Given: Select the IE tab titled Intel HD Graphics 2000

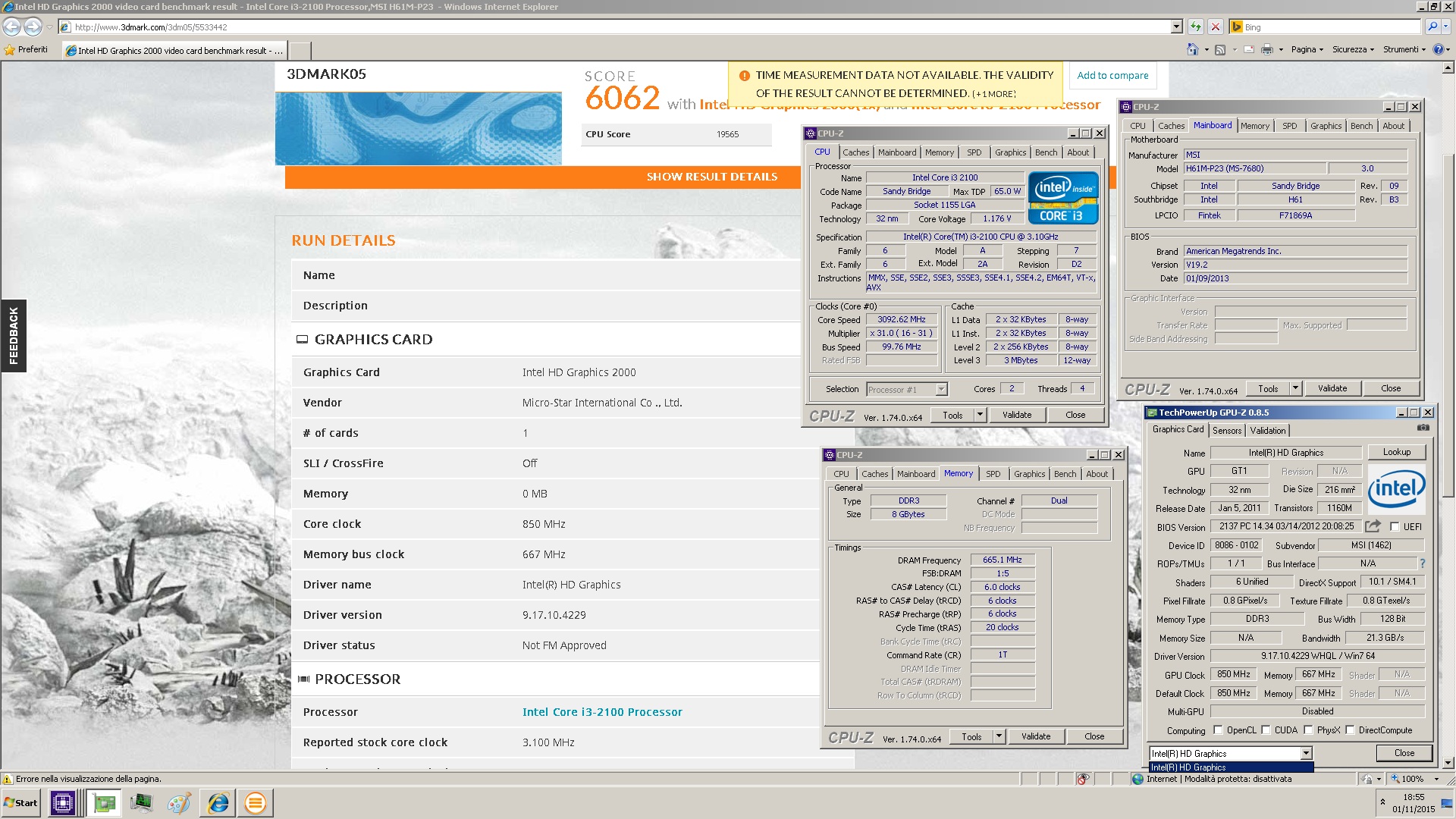Looking at the screenshot, I should (x=174, y=51).
